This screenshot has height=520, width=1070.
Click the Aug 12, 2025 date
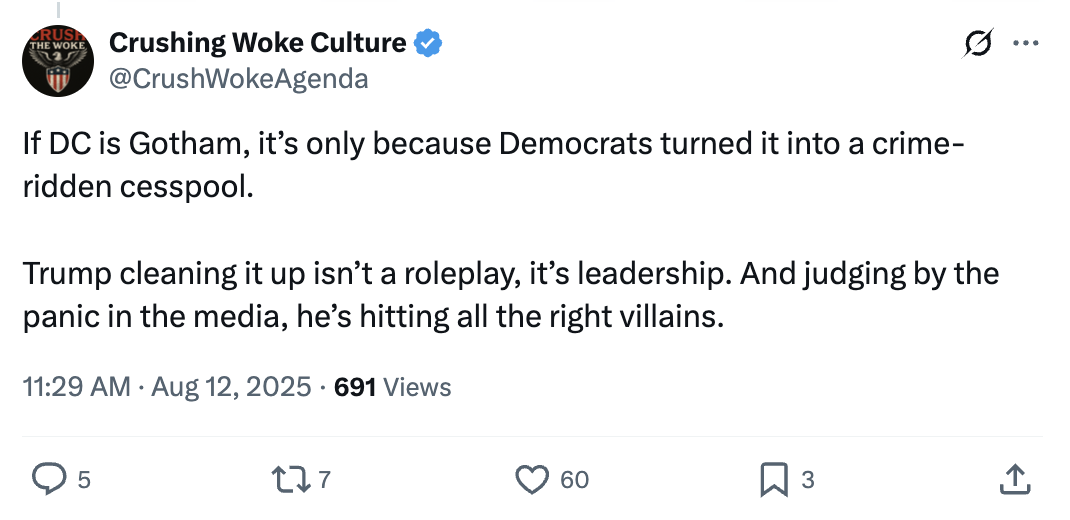(x=231, y=387)
